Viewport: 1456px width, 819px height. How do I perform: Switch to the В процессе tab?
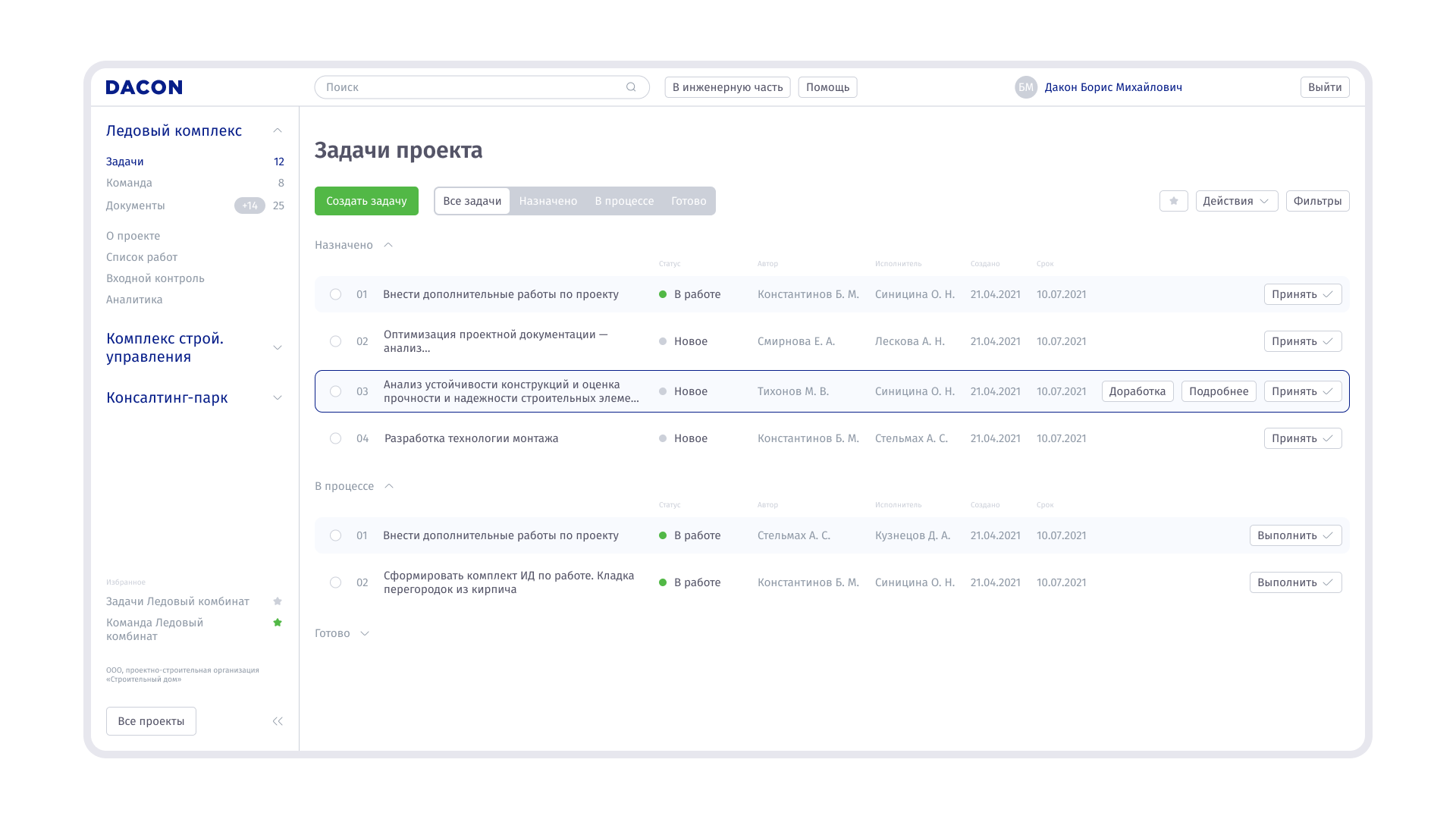(x=623, y=201)
